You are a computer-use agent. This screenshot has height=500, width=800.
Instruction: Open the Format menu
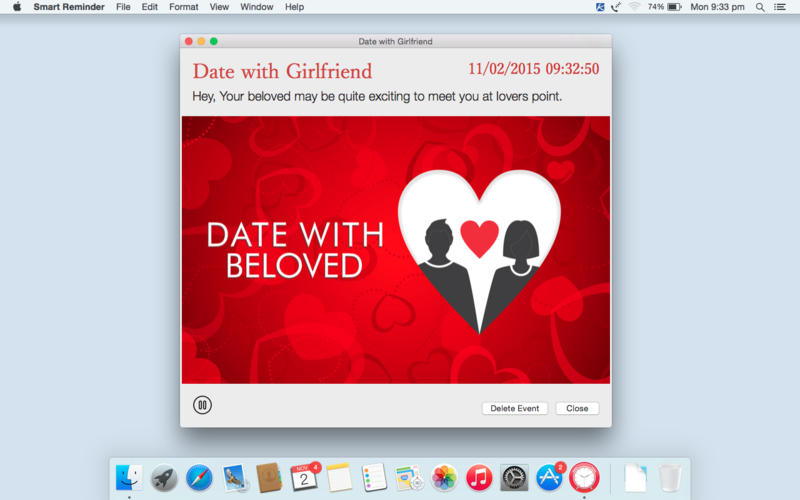184,7
